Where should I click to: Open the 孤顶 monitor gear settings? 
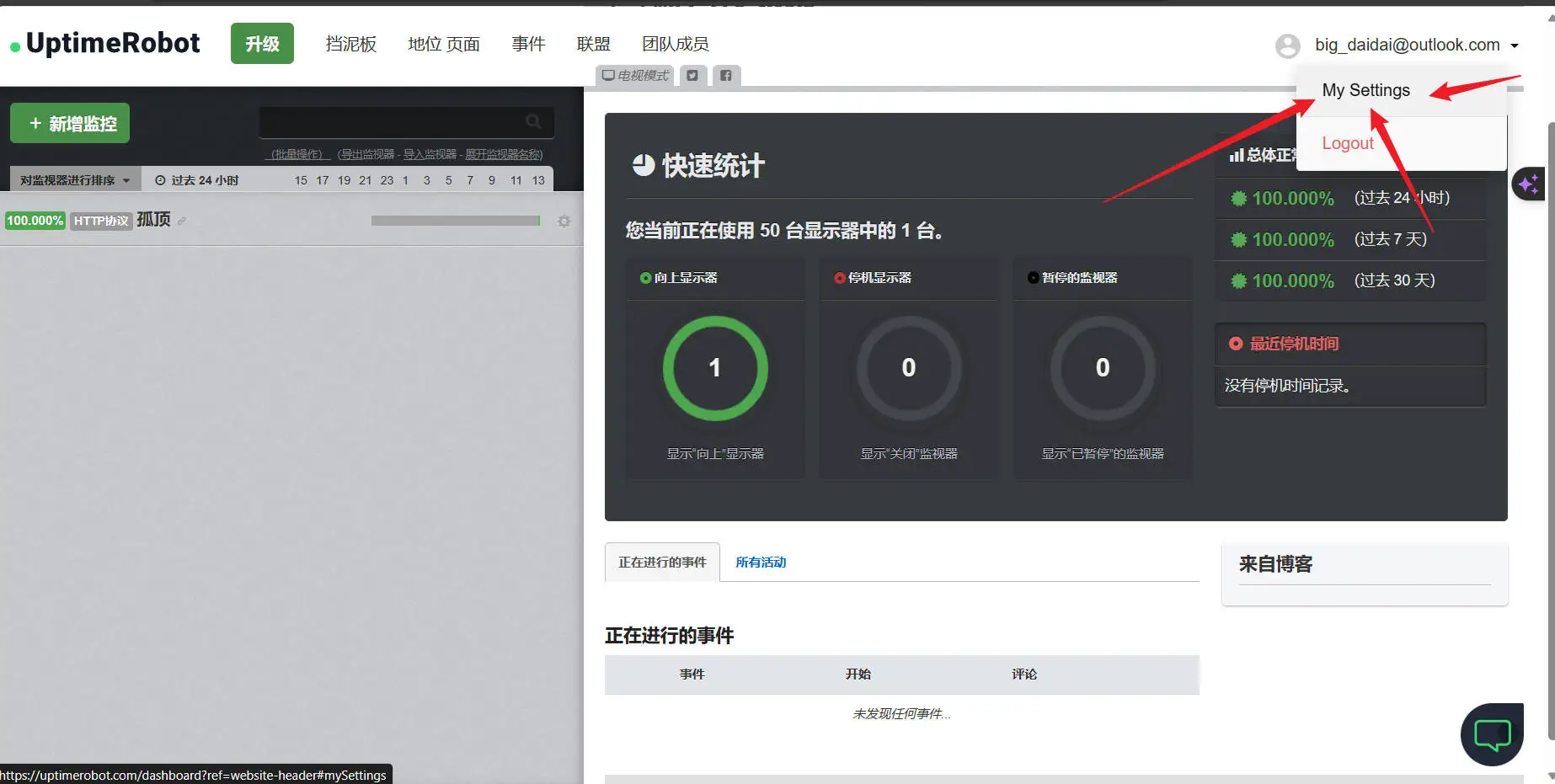coord(564,221)
